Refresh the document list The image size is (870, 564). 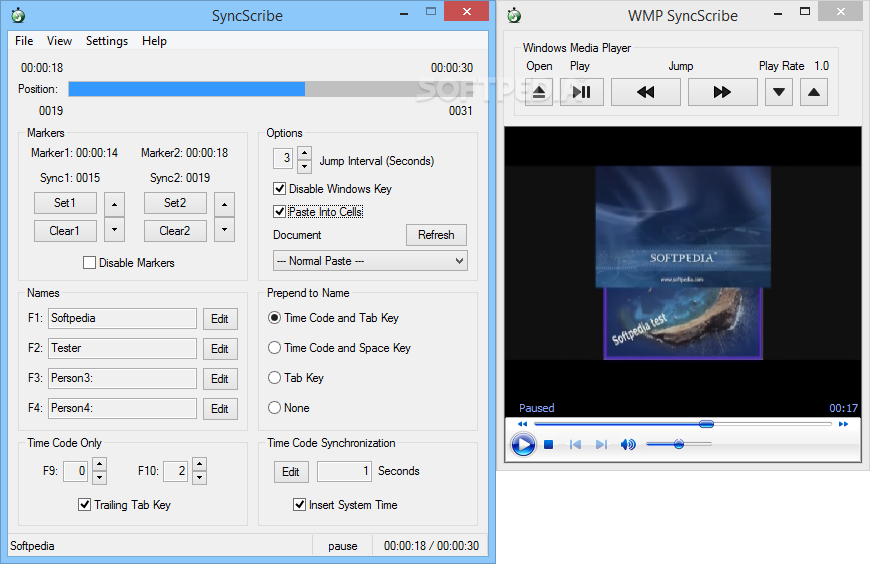436,235
